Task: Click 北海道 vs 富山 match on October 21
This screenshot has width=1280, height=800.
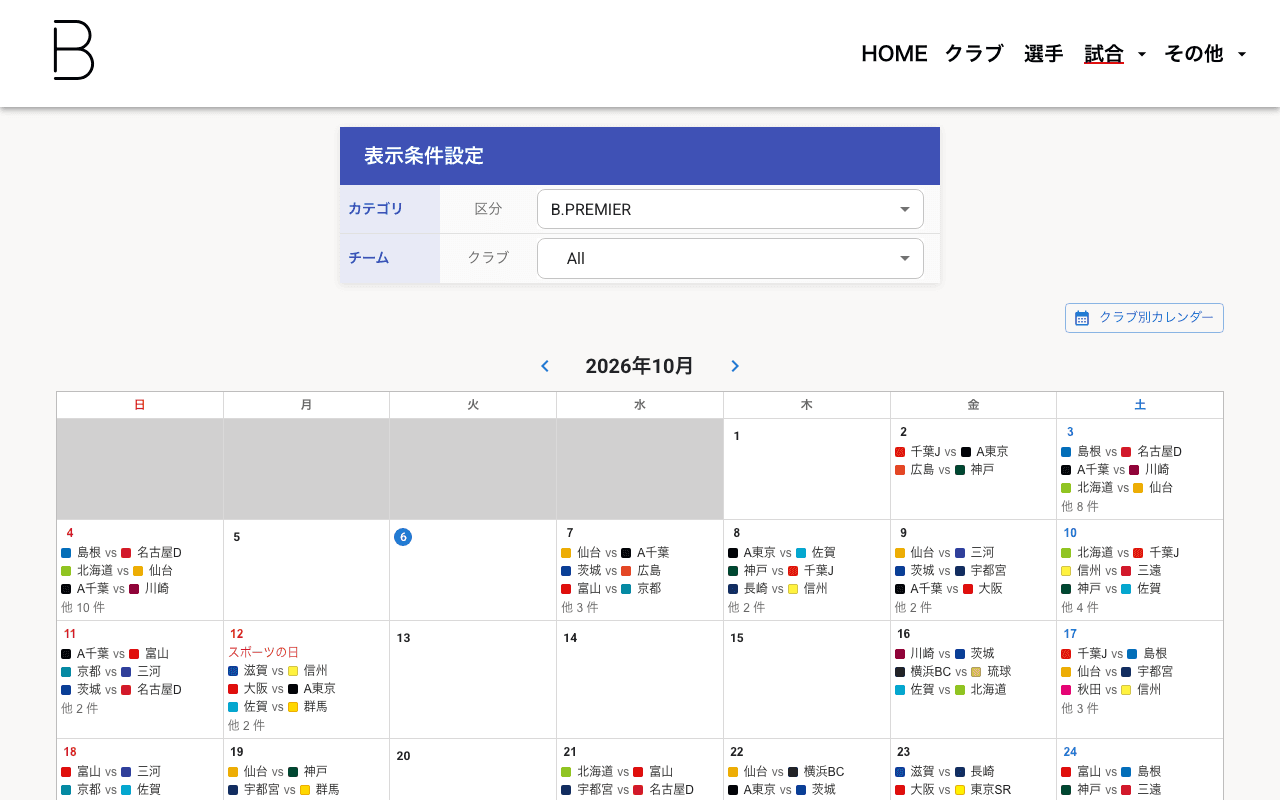Action: point(618,772)
